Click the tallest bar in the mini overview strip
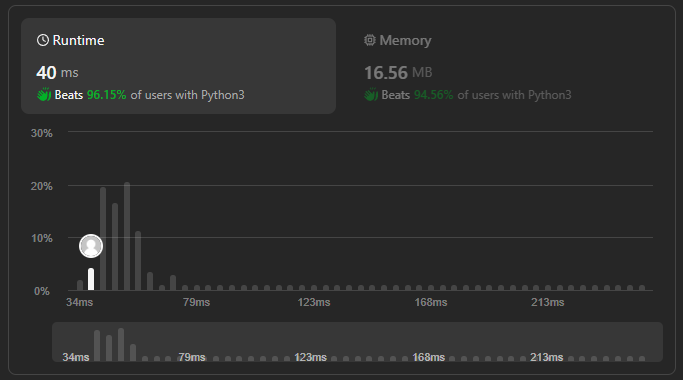The image size is (683, 380). click(121, 345)
